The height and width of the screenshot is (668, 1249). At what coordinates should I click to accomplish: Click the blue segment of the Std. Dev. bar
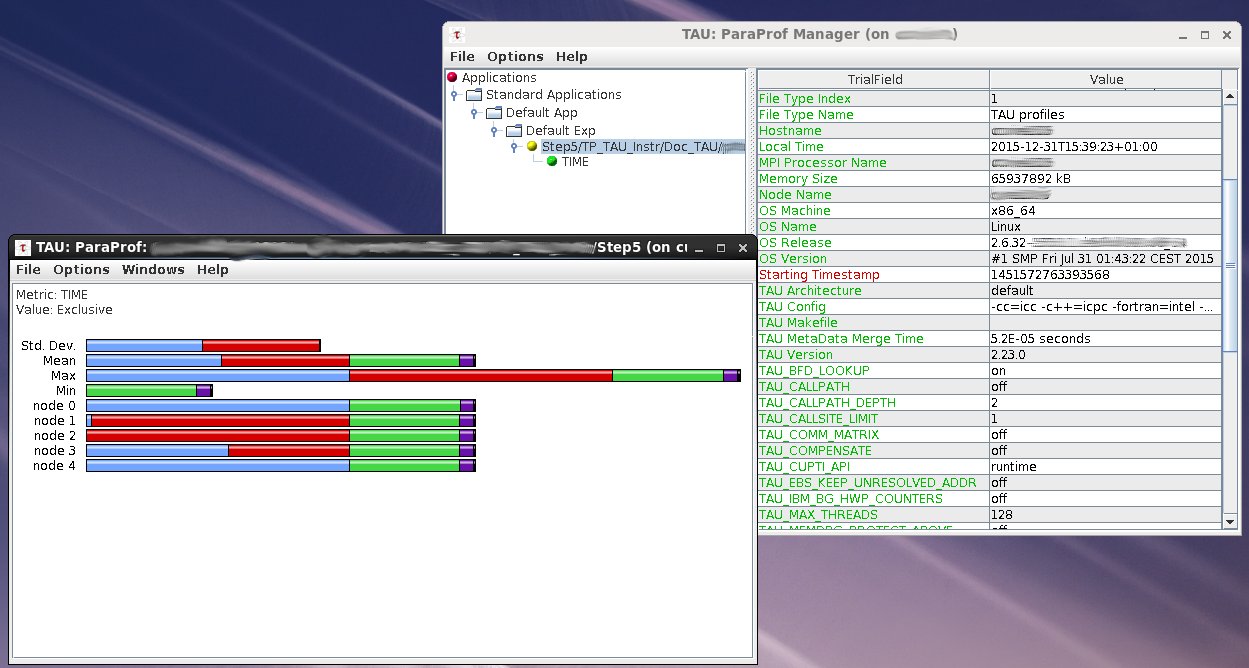pyautogui.click(x=145, y=345)
